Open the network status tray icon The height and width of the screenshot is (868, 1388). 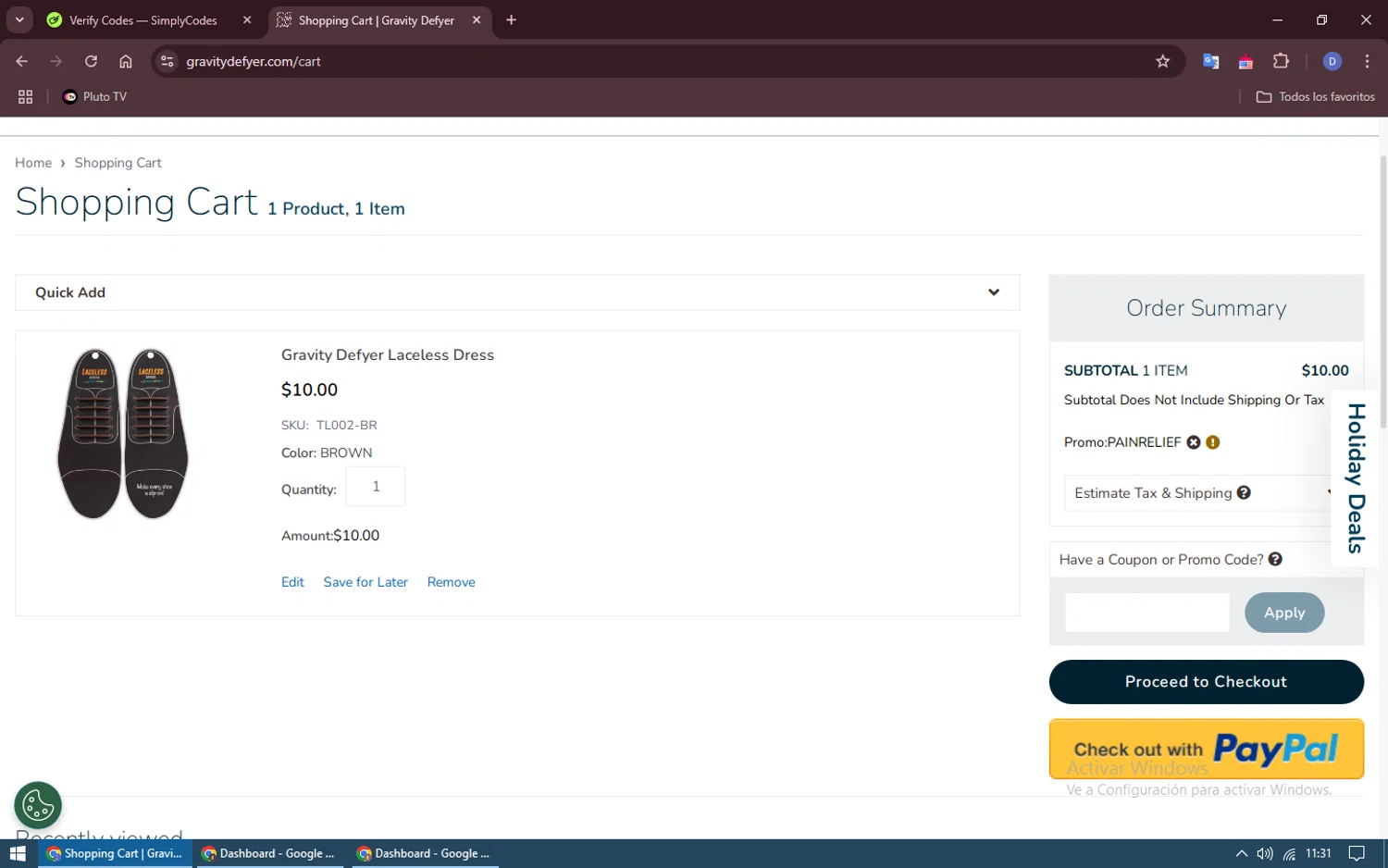1289,853
